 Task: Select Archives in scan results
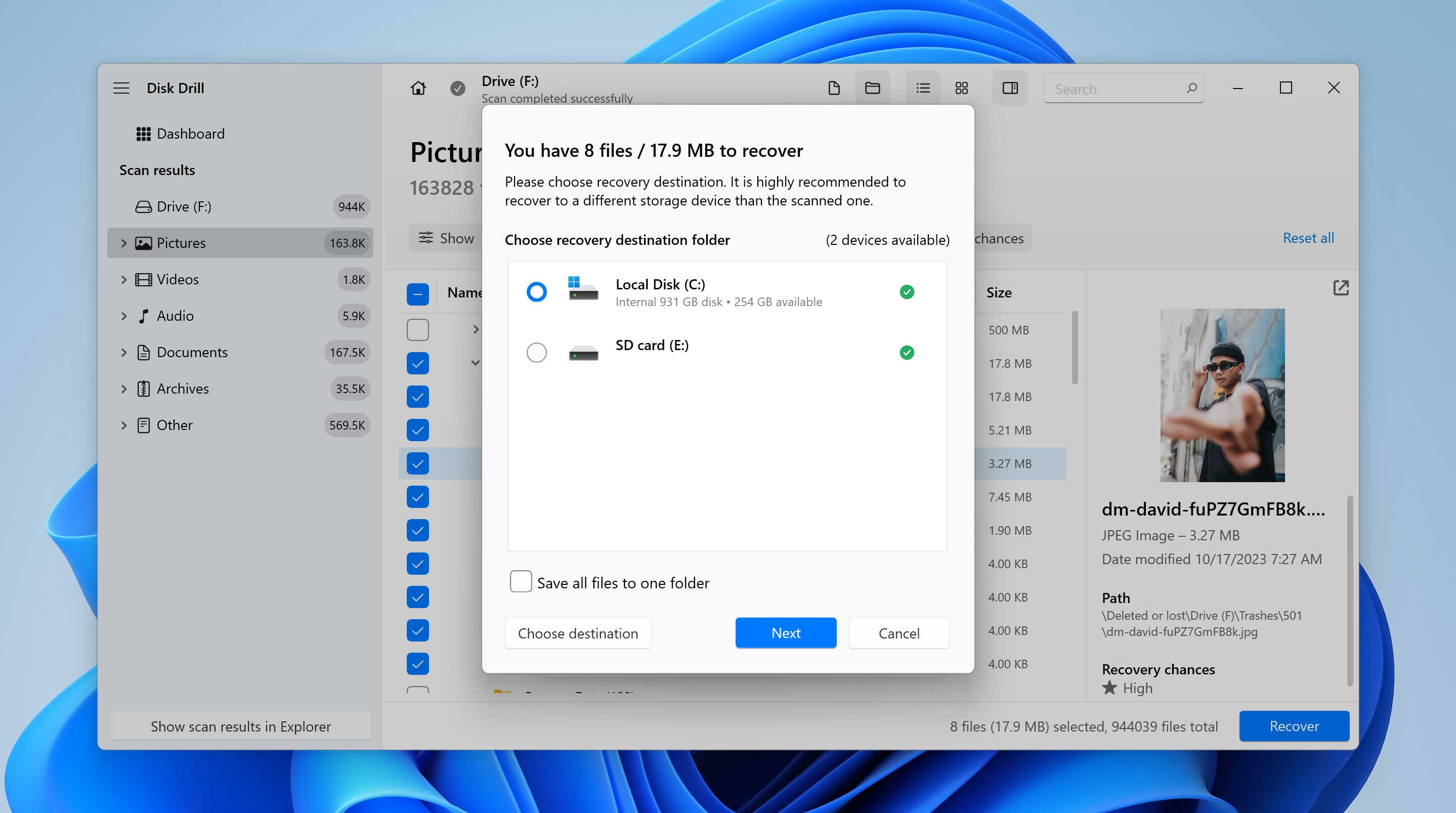tap(240, 389)
